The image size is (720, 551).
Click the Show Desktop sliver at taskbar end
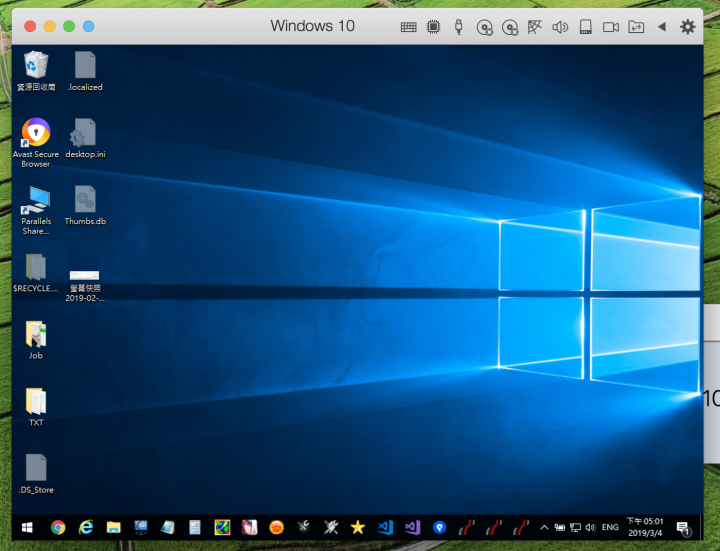[701, 528]
